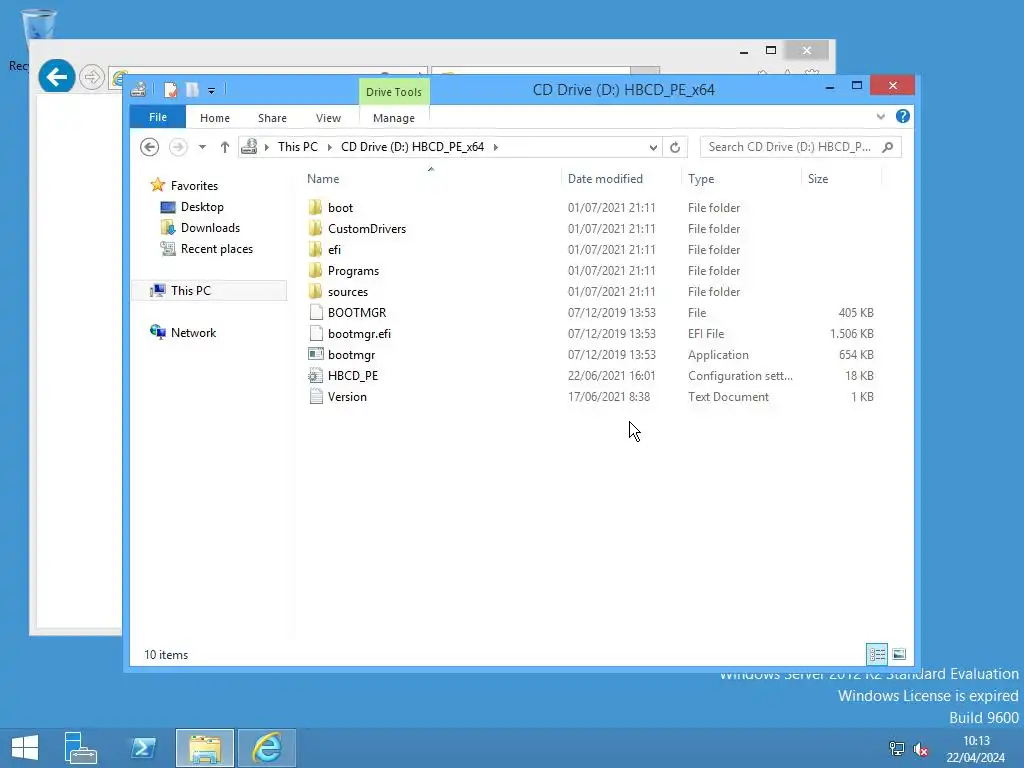The image size is (1024, 768).
Task: Select the CustomDrivers folder icon
Action: pyautogui.click(x=315, y=229)
